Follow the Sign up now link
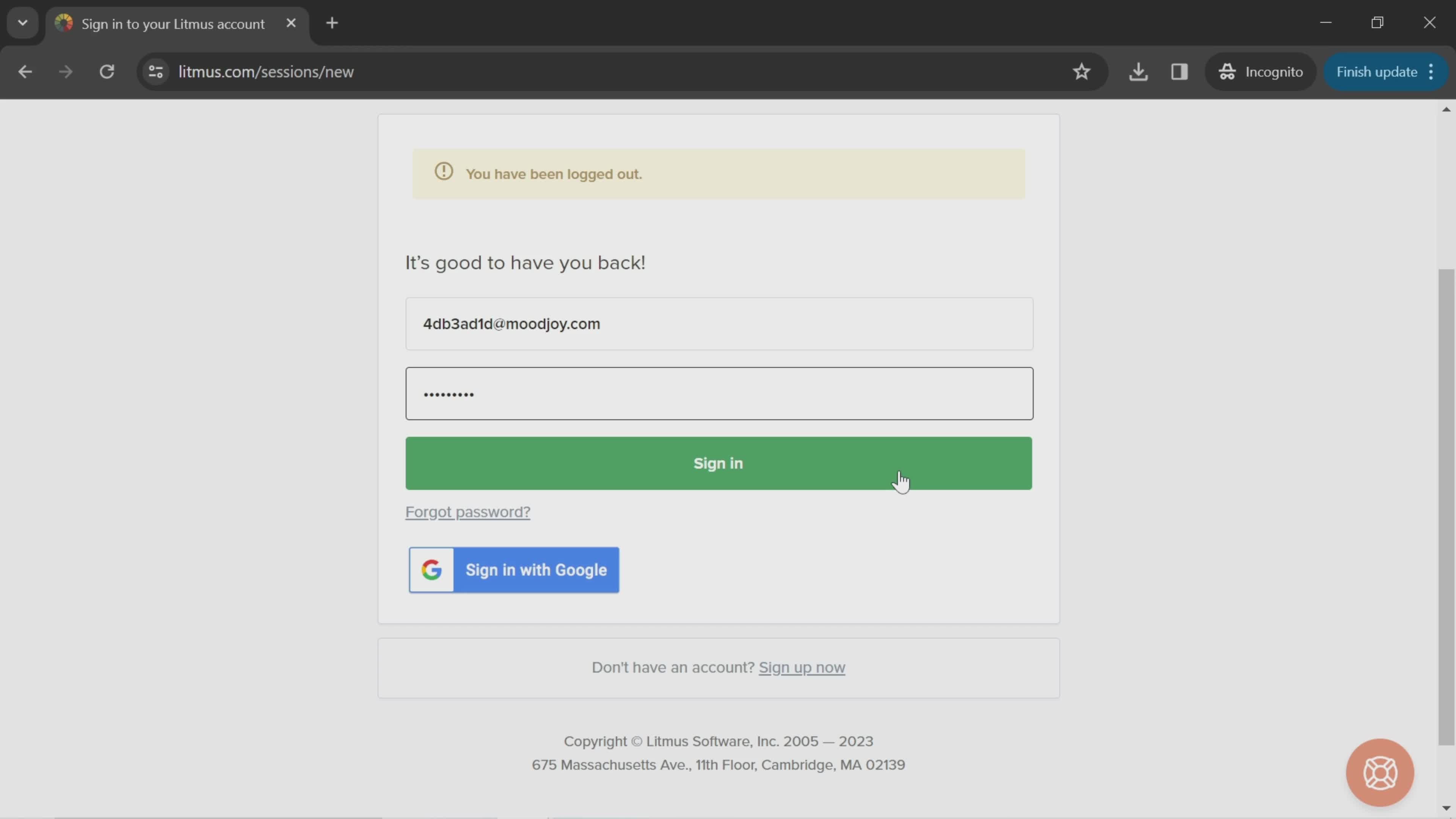This screenshot has width=1456, height=819. [802, 667]
